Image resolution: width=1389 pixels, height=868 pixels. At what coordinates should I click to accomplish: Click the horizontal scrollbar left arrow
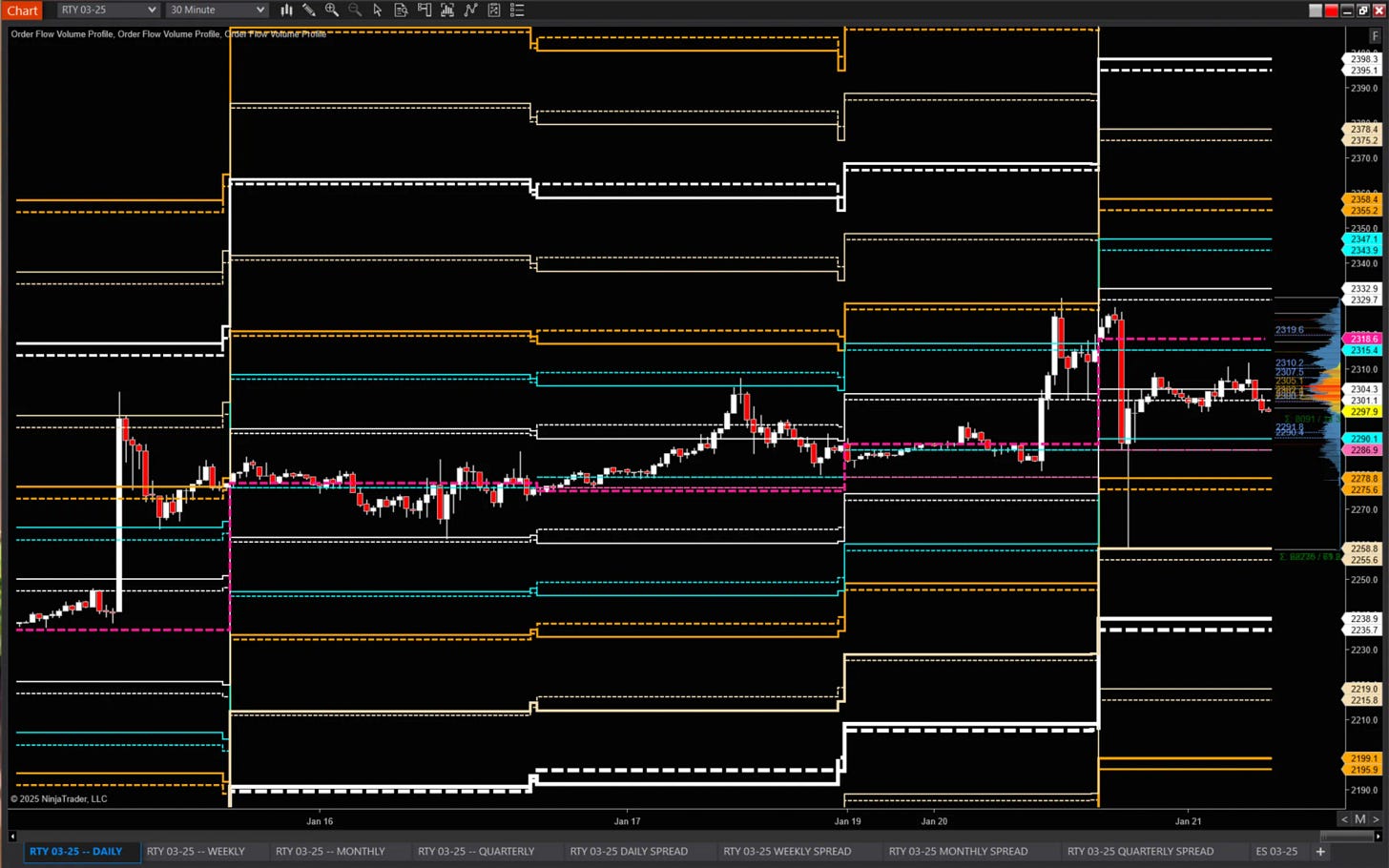[x=12, y=836]
